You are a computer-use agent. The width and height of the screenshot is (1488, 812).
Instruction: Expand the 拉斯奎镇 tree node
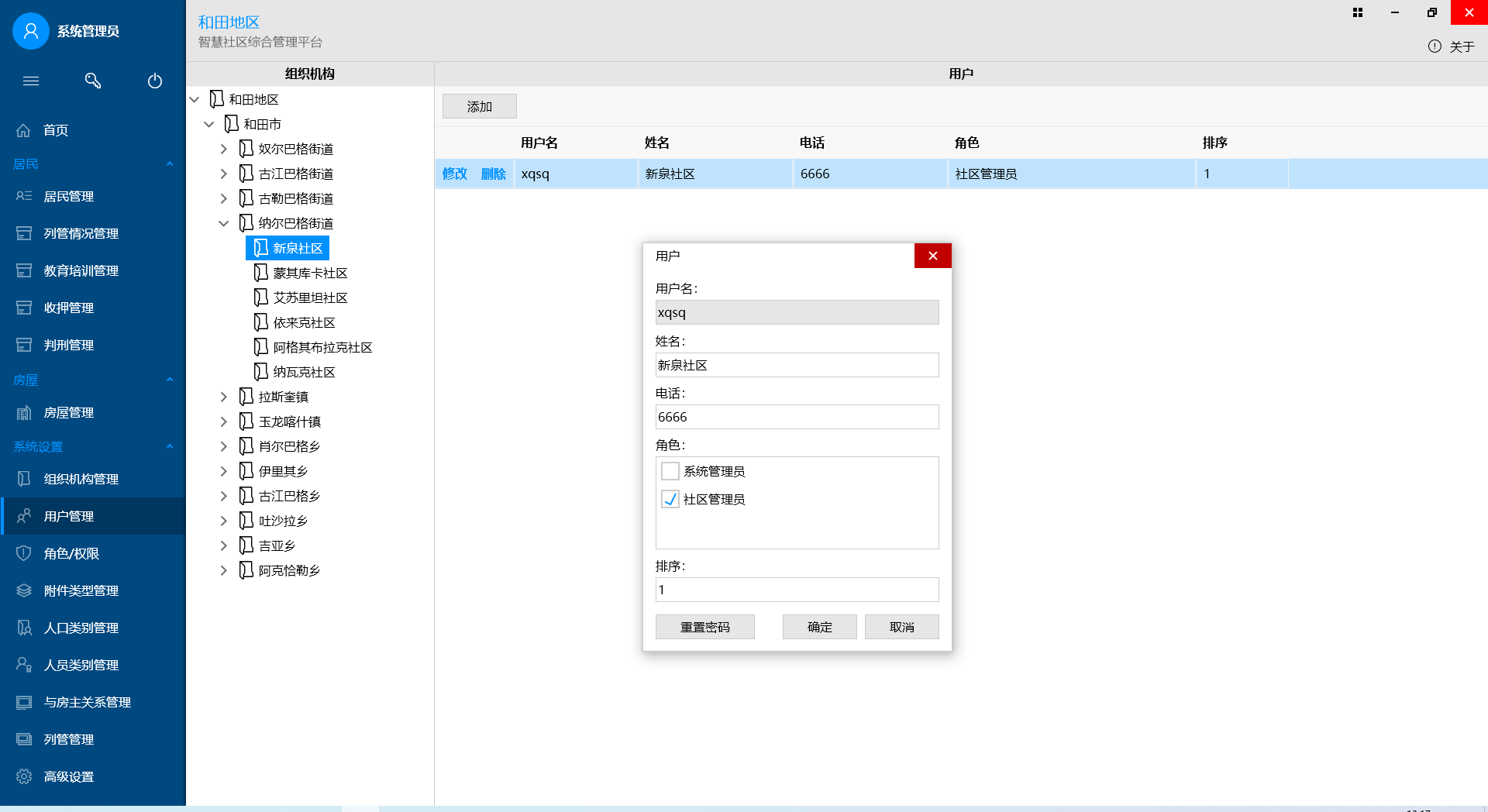[x=224, y=397]
